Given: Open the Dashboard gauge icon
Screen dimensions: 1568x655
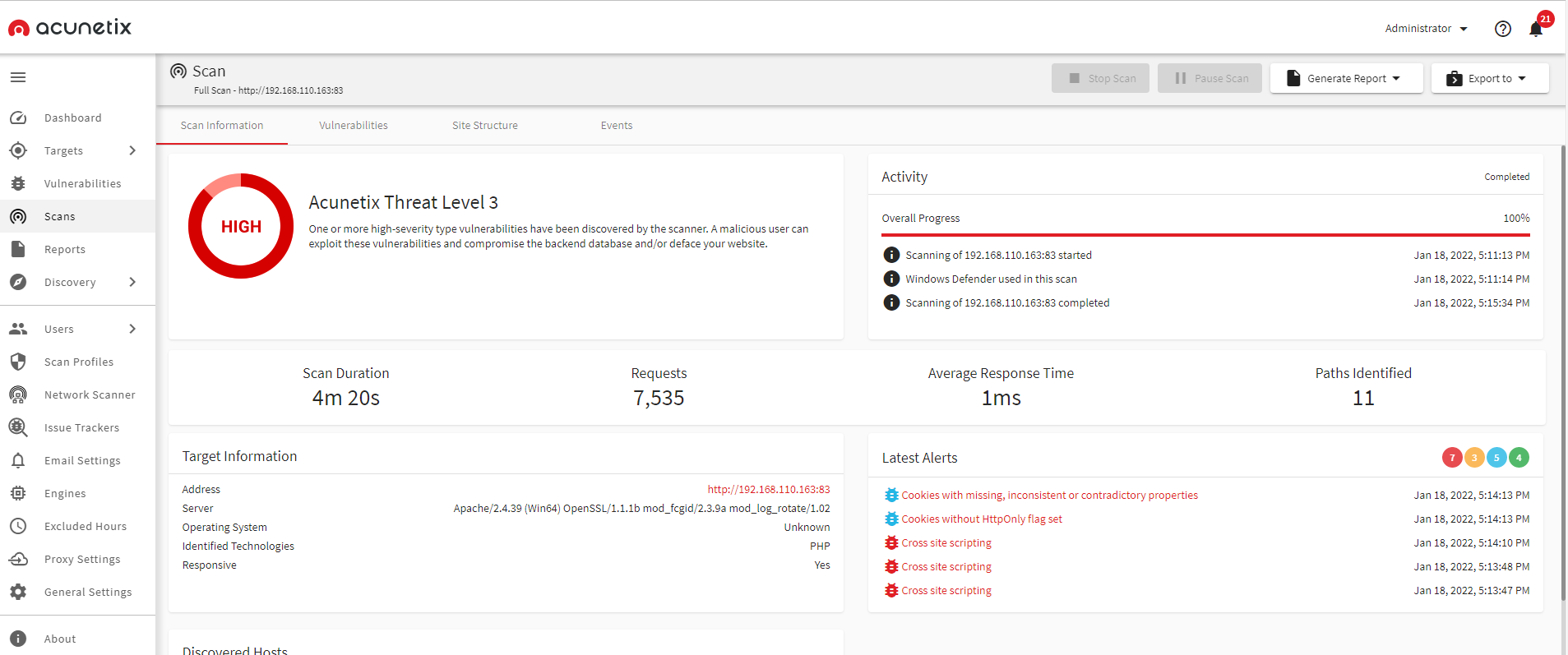Looking at the screenshot, I should point(18,118).
